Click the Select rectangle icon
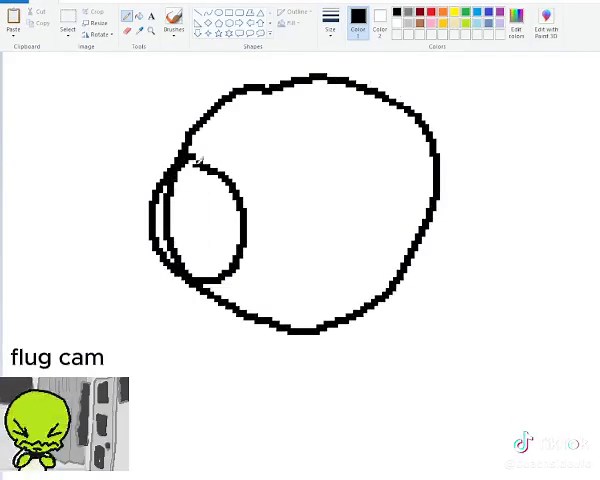 (x=68, y=16)
